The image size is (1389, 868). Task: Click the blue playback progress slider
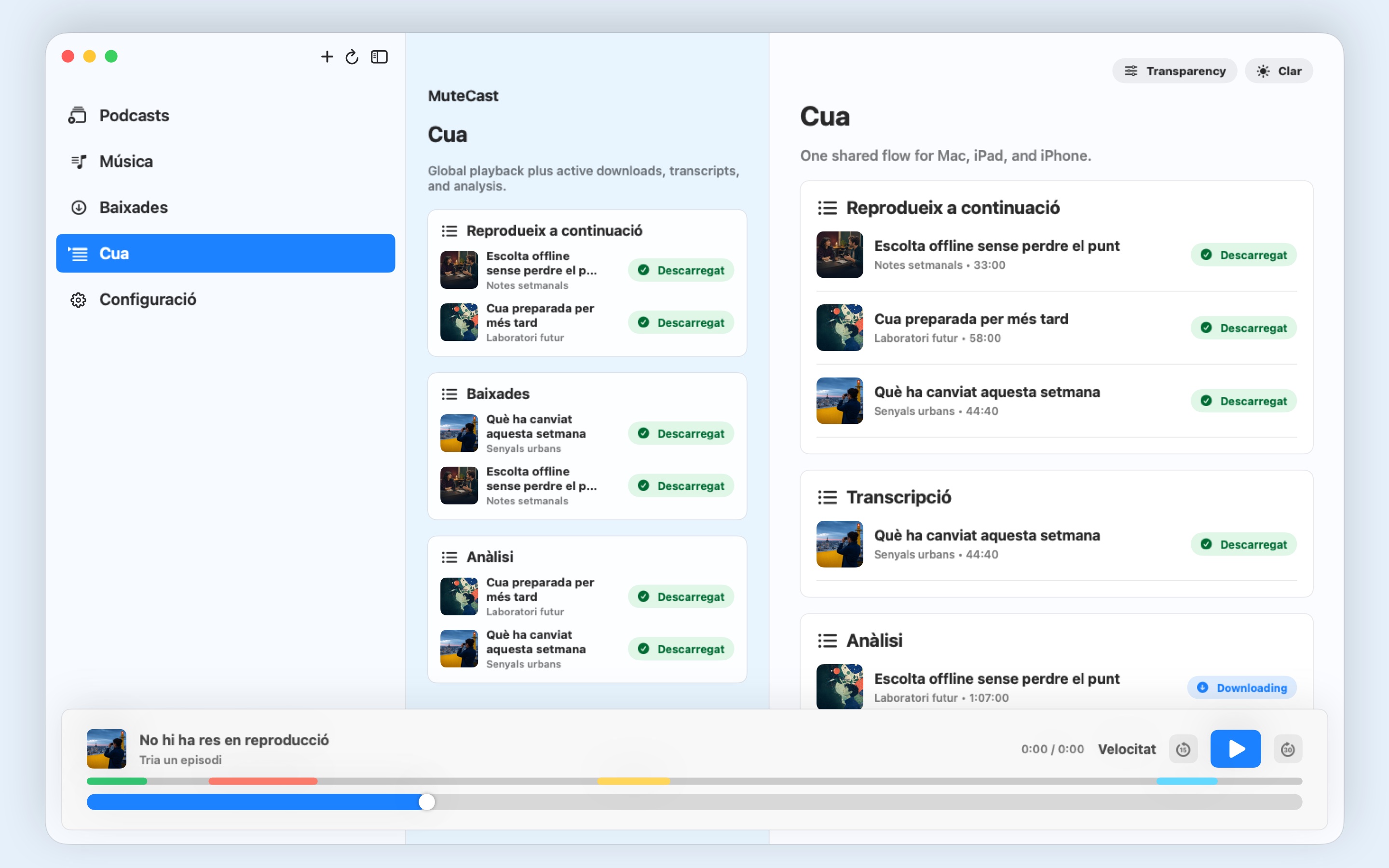(694, 802)
